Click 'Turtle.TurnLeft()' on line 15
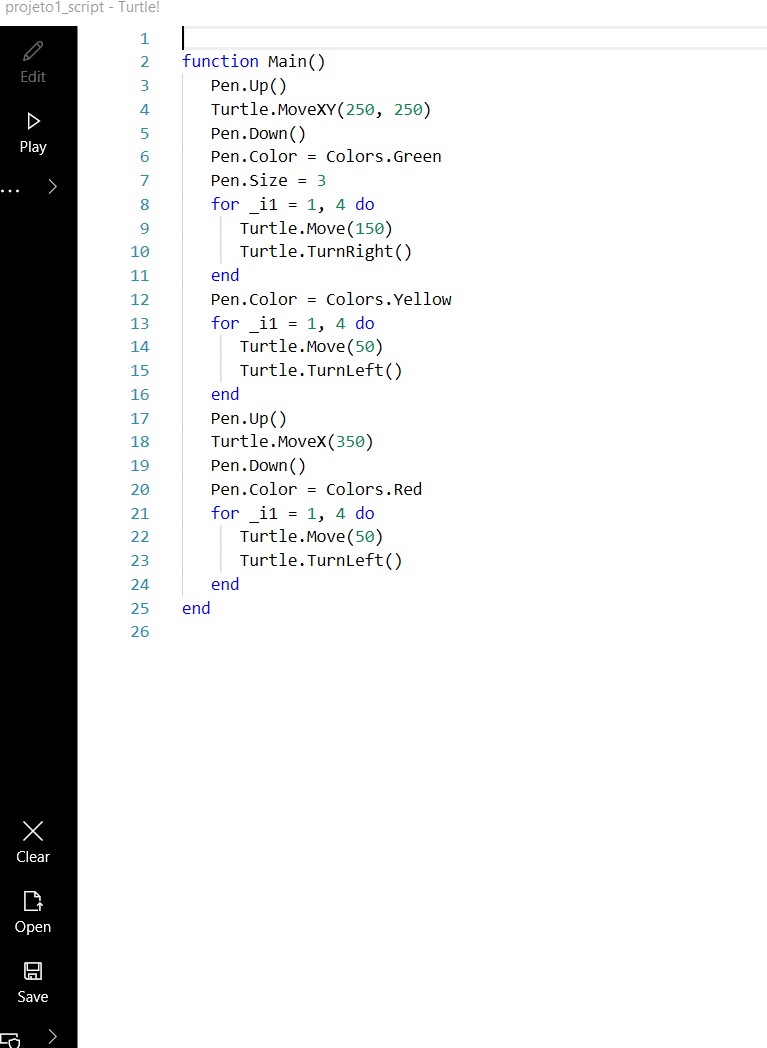This screenshot has width=767, height=1048. tap(321, 370)
